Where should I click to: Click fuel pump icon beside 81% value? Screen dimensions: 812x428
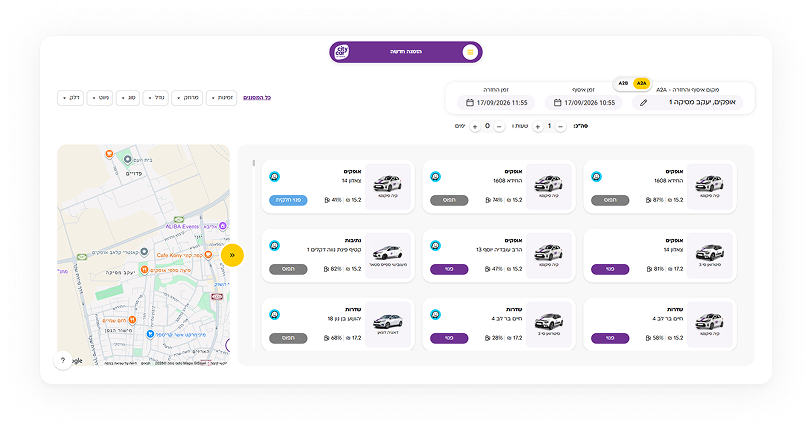tap(649, 269)
